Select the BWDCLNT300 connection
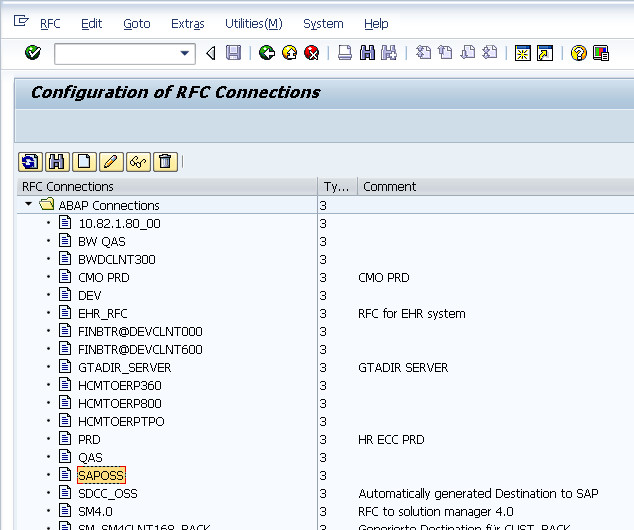 pyautogui.click(x=117, y=260)
